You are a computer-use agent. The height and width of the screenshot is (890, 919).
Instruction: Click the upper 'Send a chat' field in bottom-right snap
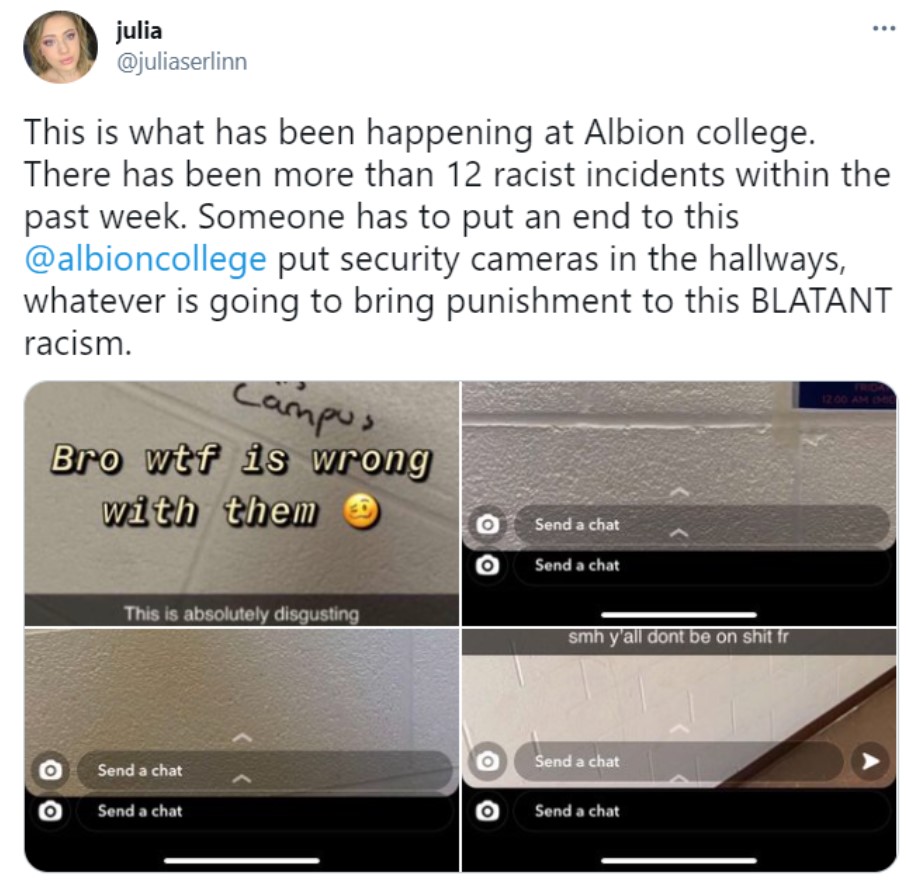(679, 761)
